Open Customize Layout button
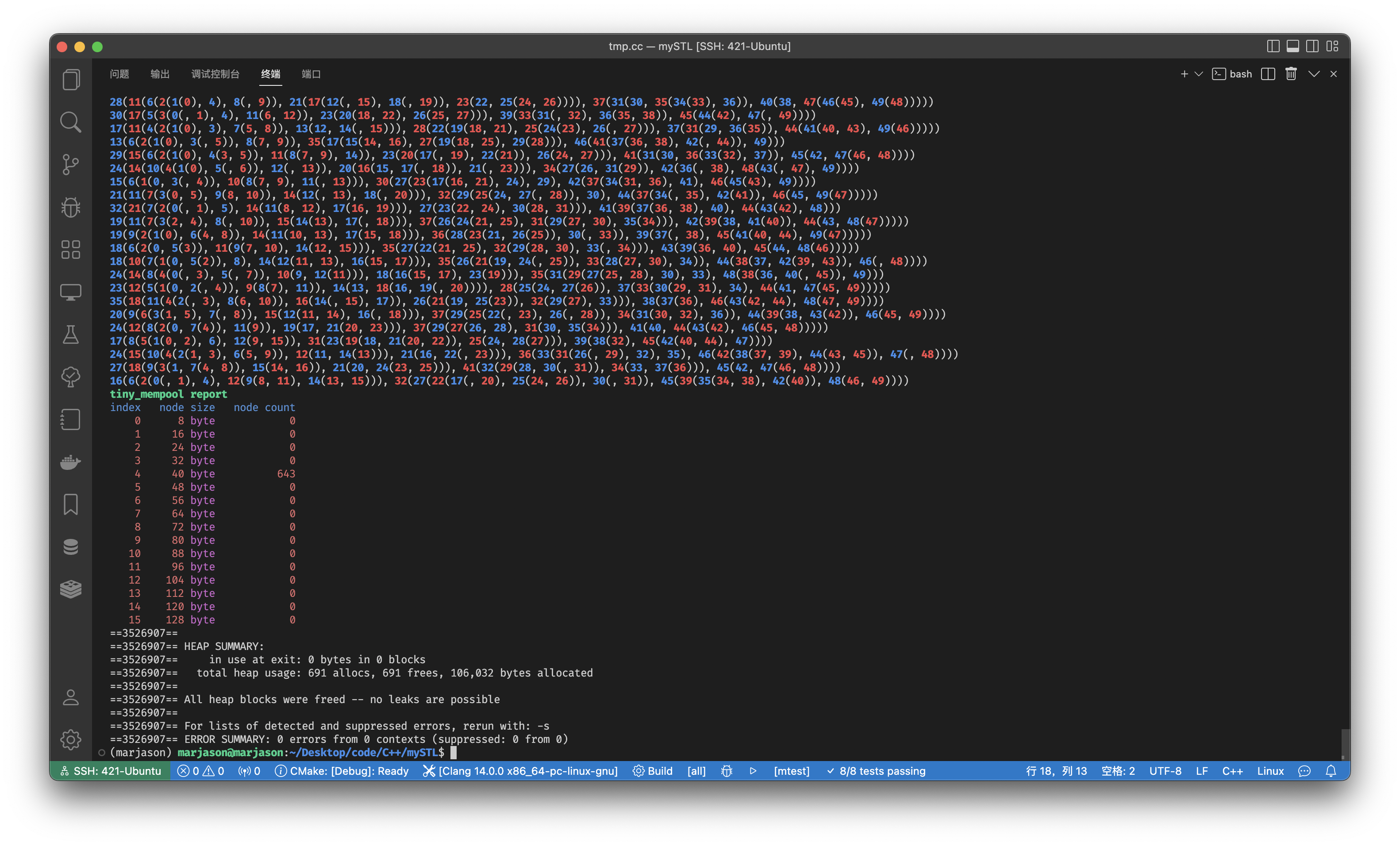 click(x=1332, y=46)
